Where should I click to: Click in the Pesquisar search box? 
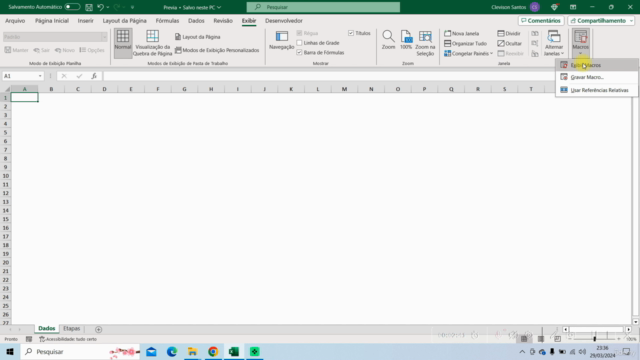click(323, 7)
